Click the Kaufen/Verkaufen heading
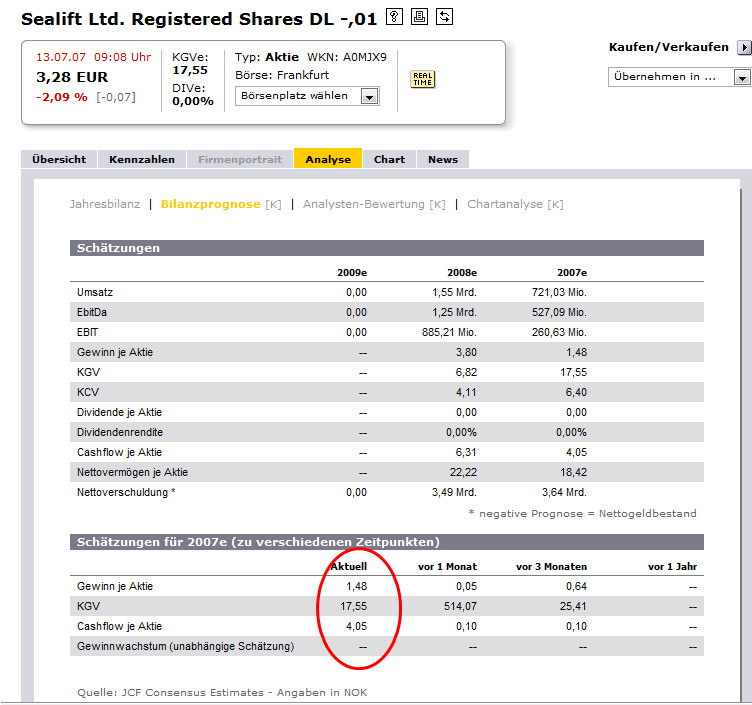This screenshot has width=752, height=705. click(x=670, y=48)
